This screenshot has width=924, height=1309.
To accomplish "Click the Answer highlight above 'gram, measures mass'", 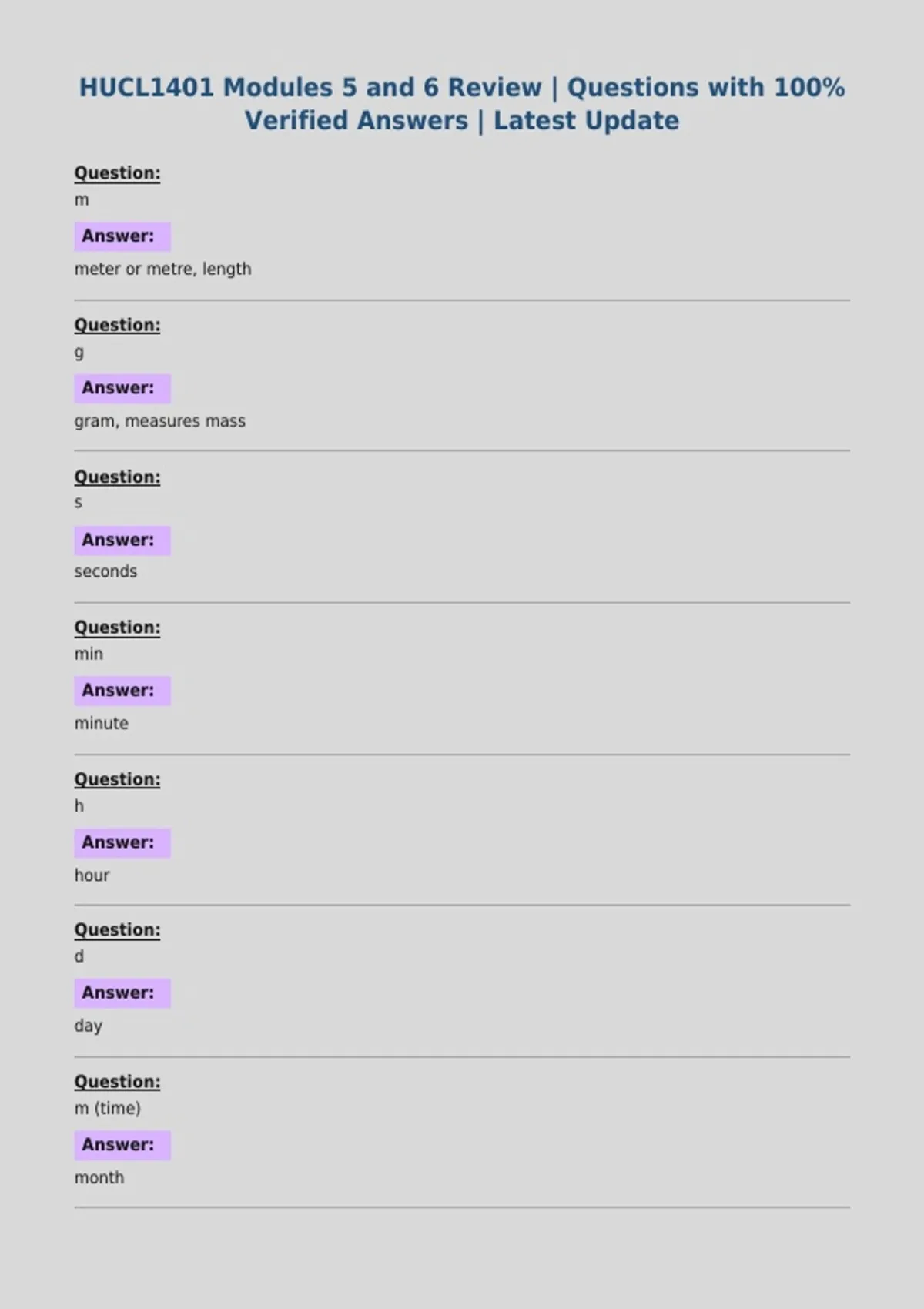I will pyautogui.click(x=122, y=388).
